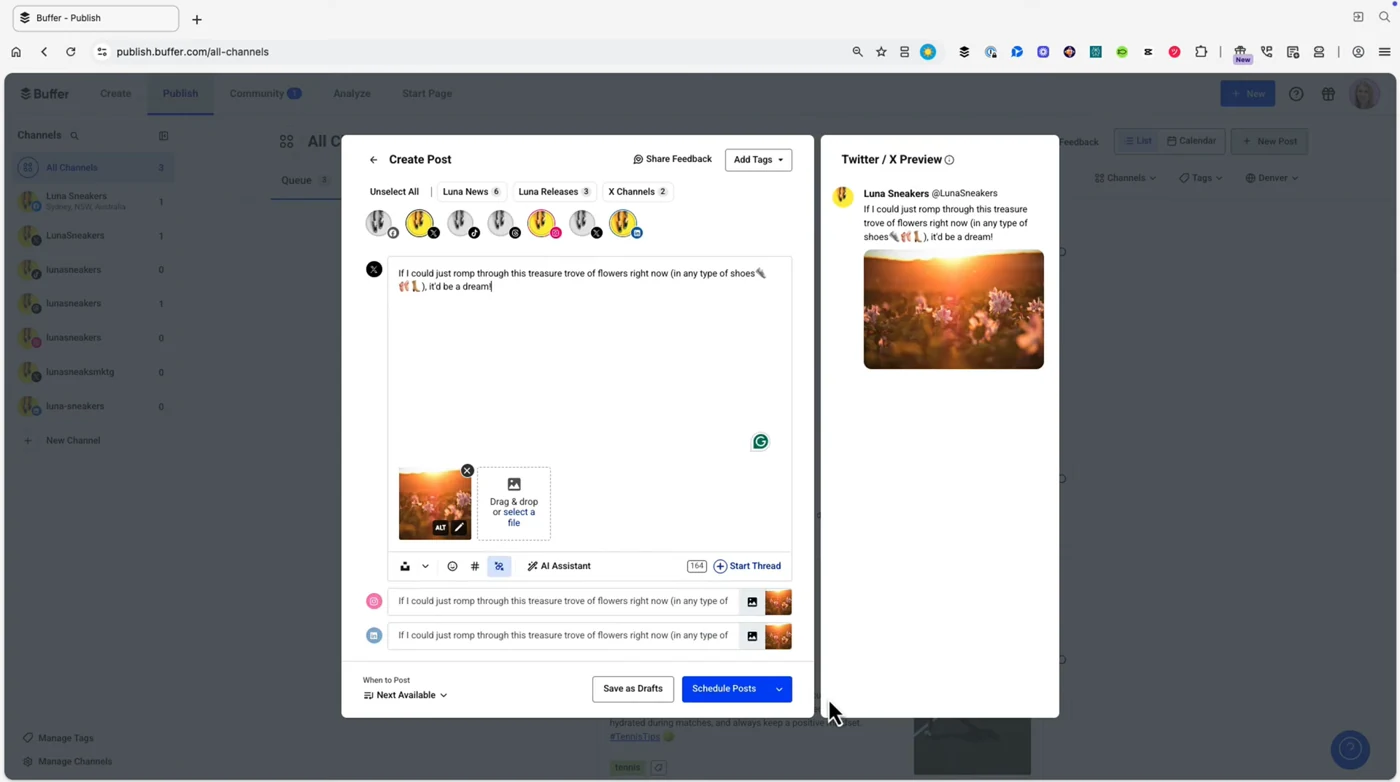The height and width of the screenshot is (782, 1400).
Task: Toggle the Facebook channel avatar
Action: point(380,223)
